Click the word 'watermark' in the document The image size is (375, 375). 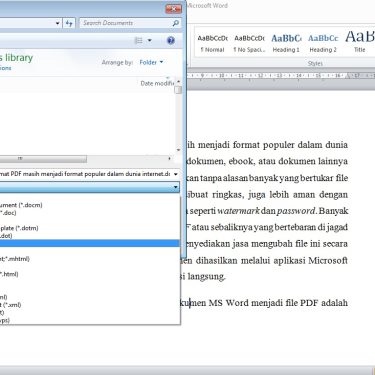[x=238, y=211]
